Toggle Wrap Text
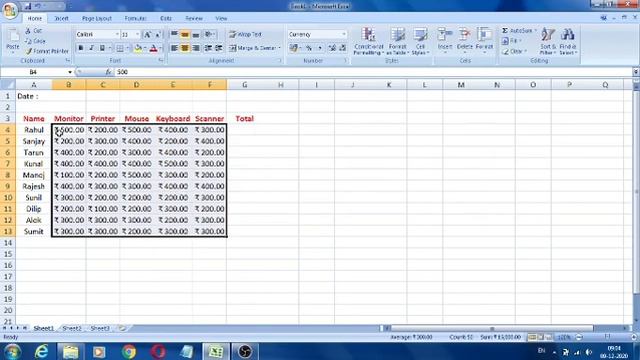 point(245,35)
